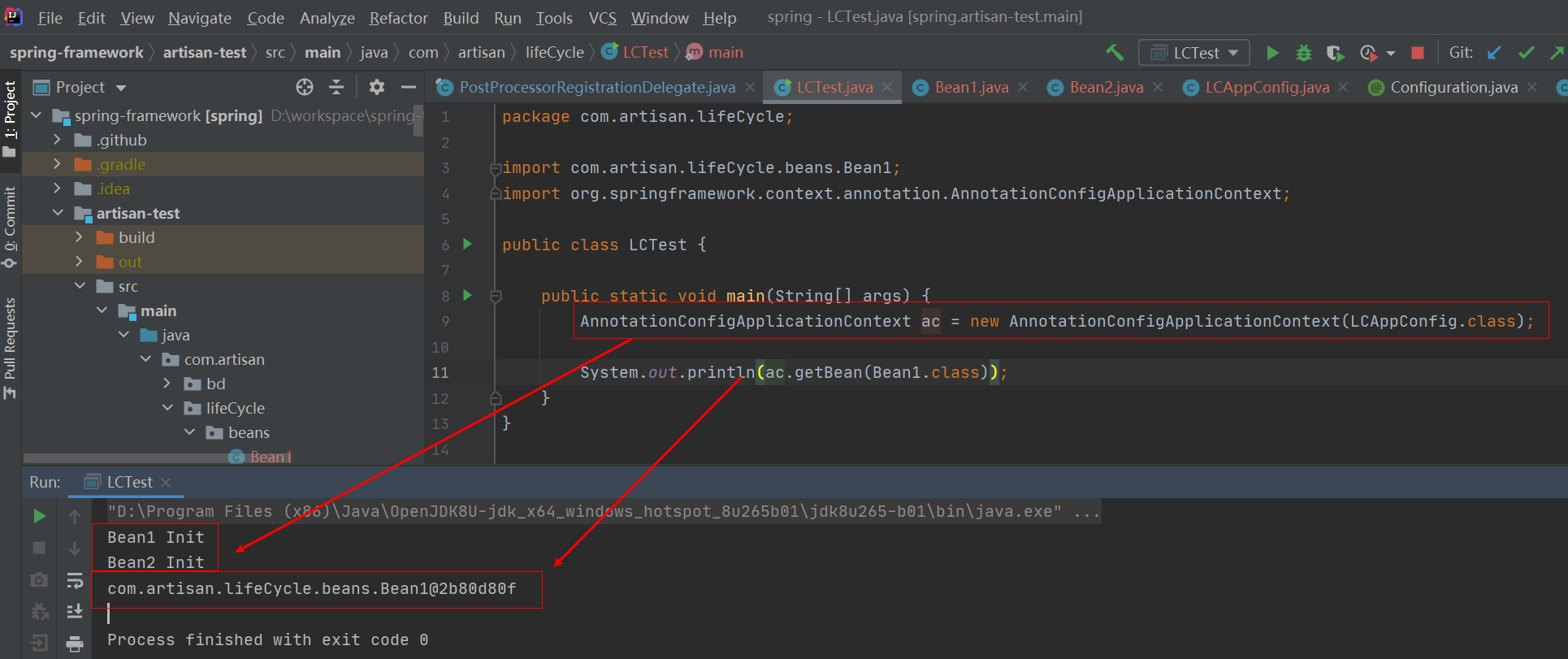Image resolution: width=1568 pixels, height=659 pixels.
Task: Switch to LCAppConfig.java editor tab
Action: click(1267, 87)
